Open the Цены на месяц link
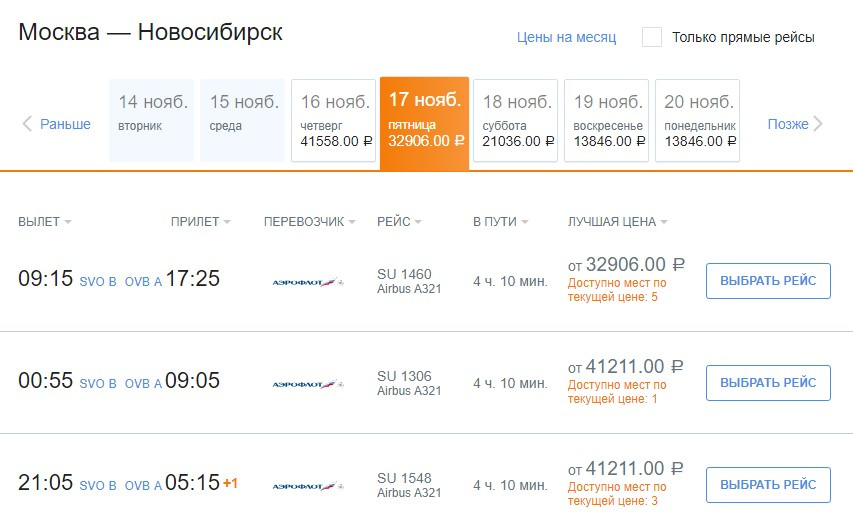The height and width of the screenshot is (526, 853). [566, 37]
